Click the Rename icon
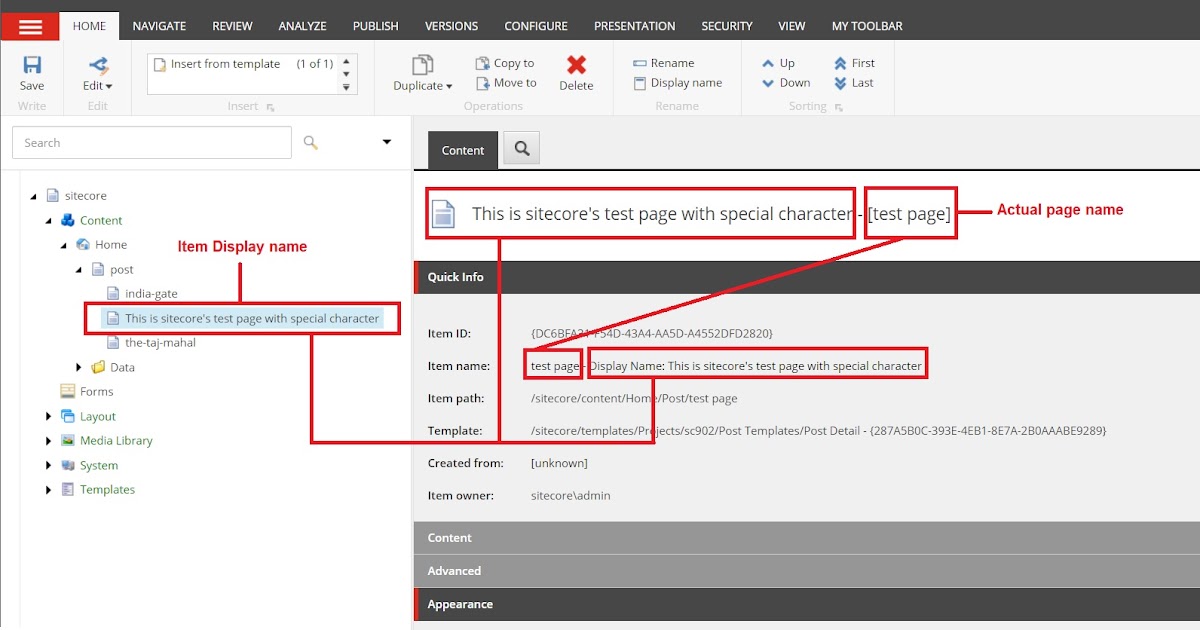Image resolution: width=1200 pixels, height=630 pixels. 640,62
